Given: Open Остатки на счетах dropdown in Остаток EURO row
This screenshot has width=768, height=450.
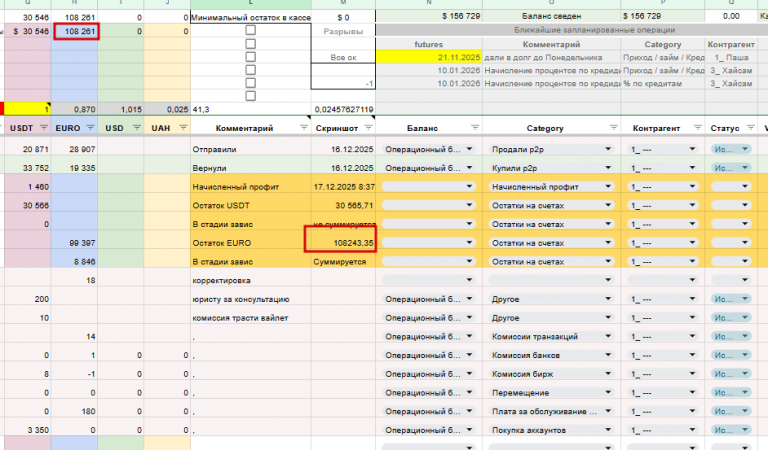Looking at the screenshot, I should coord(607,243).
